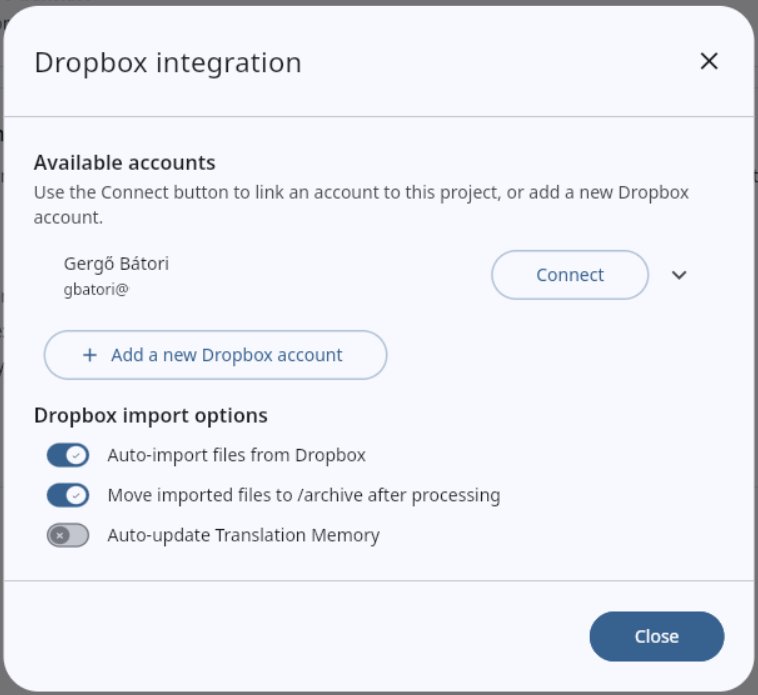Click the checkmark knob of the Auto-import toggle

pyautogui.click(x=76, y=455)
